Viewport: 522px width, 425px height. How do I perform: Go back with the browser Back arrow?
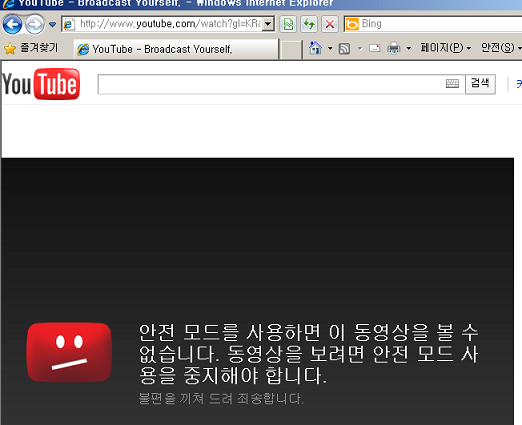12,24
